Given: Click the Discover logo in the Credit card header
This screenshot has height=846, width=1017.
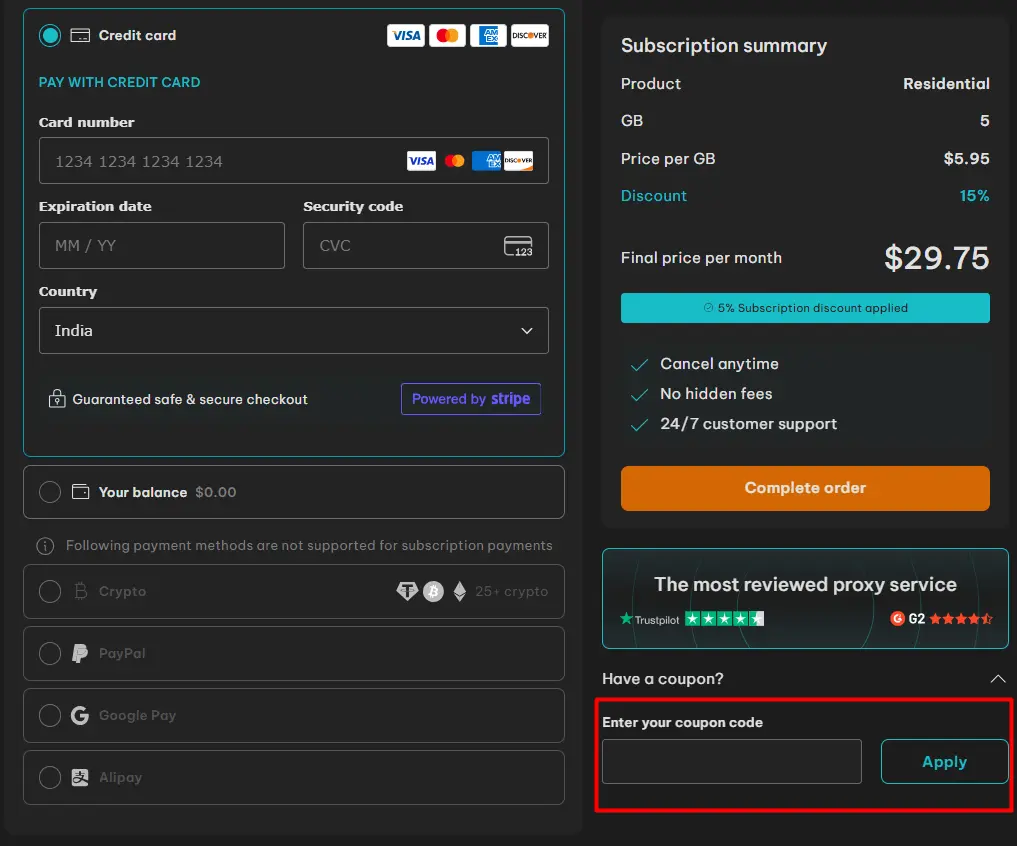Looking at the screenshot, I should [x=529, y=36].
